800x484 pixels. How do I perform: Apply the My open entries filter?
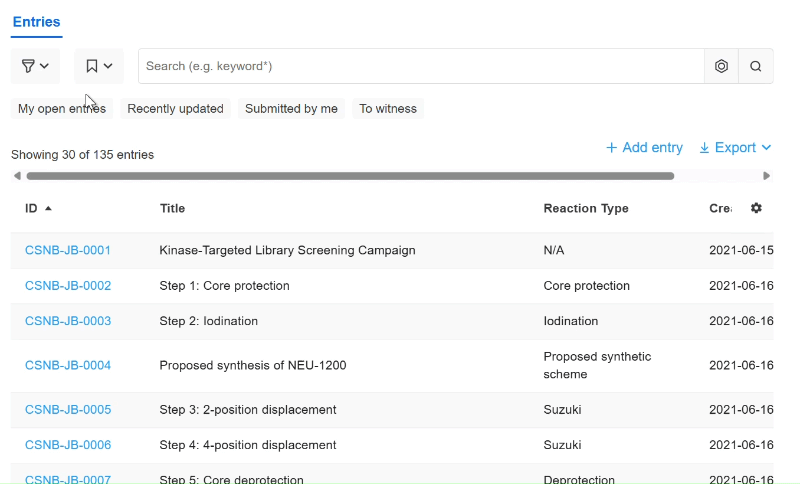(x=62, y=109)
